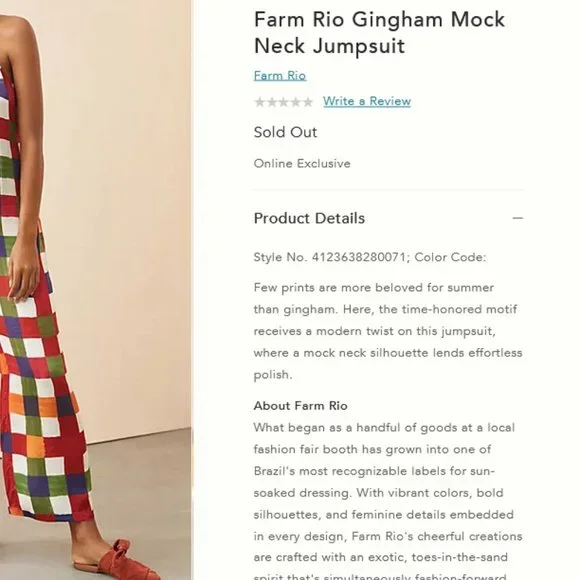This screenshot has height=580, width=580.
Task: Select the second rating star
Action: (x=272, y=102)
